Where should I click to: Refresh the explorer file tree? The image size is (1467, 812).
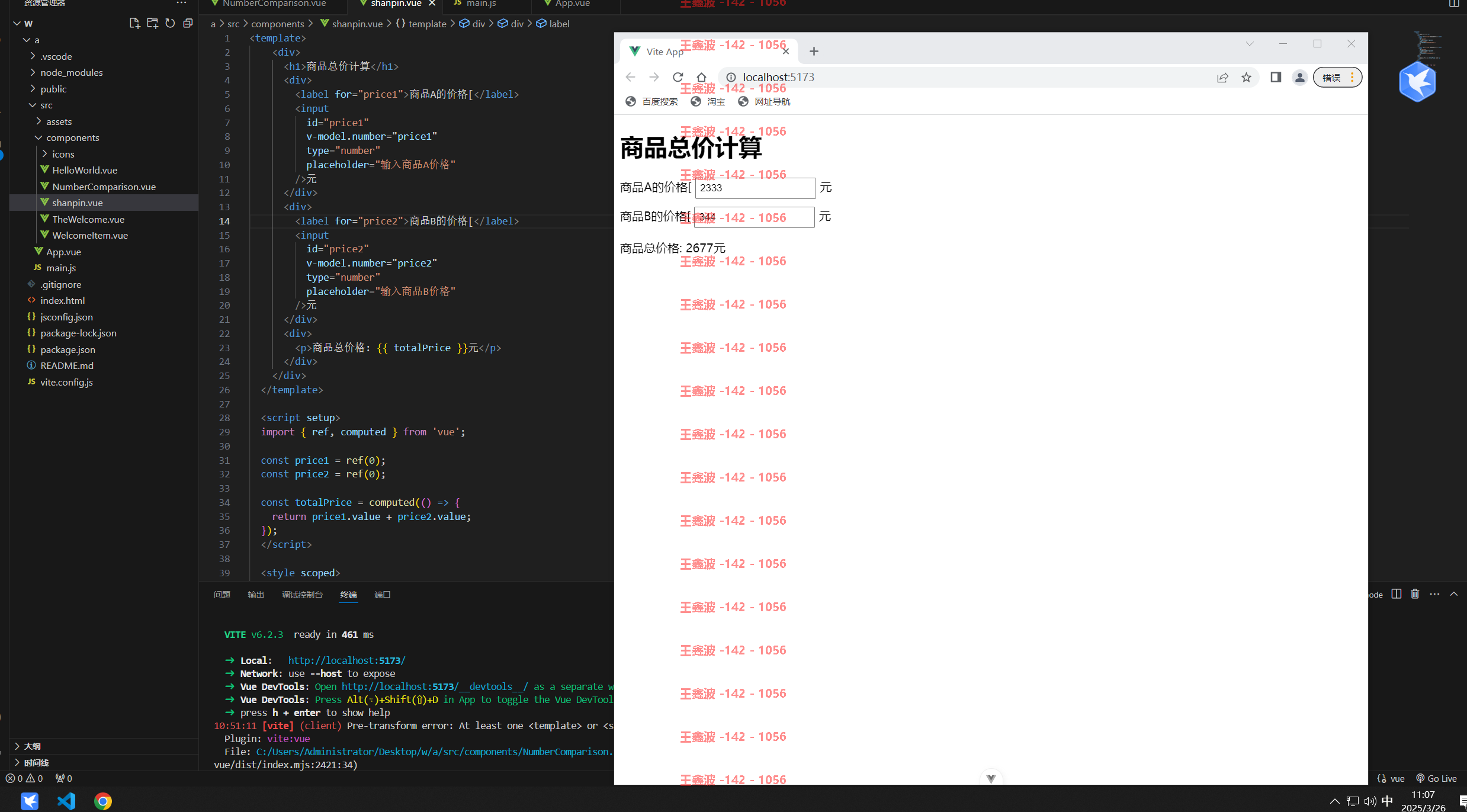click(170, 23)
